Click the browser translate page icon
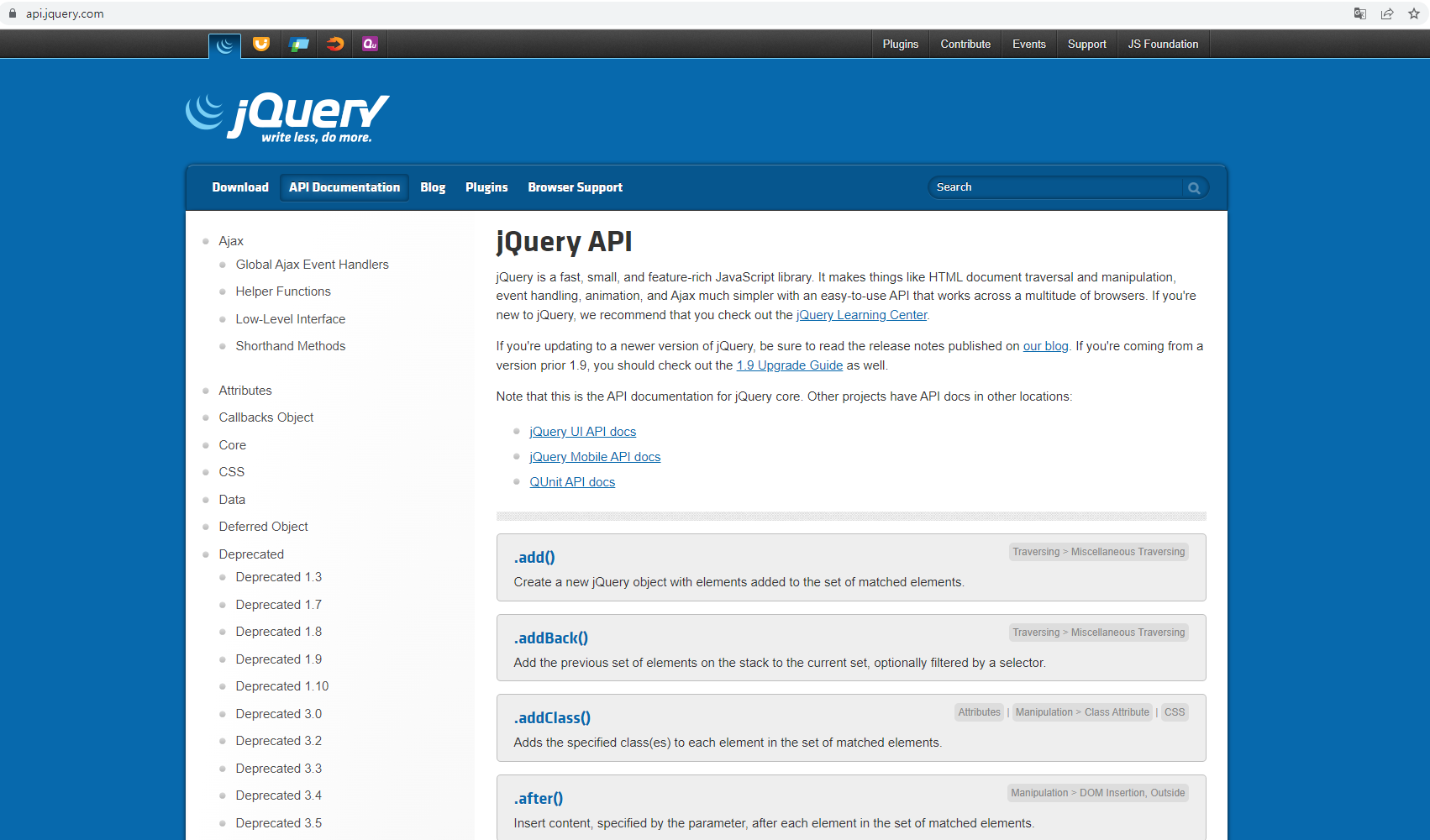Screen dimensions: 1430x840 (x=1360, y=13)
